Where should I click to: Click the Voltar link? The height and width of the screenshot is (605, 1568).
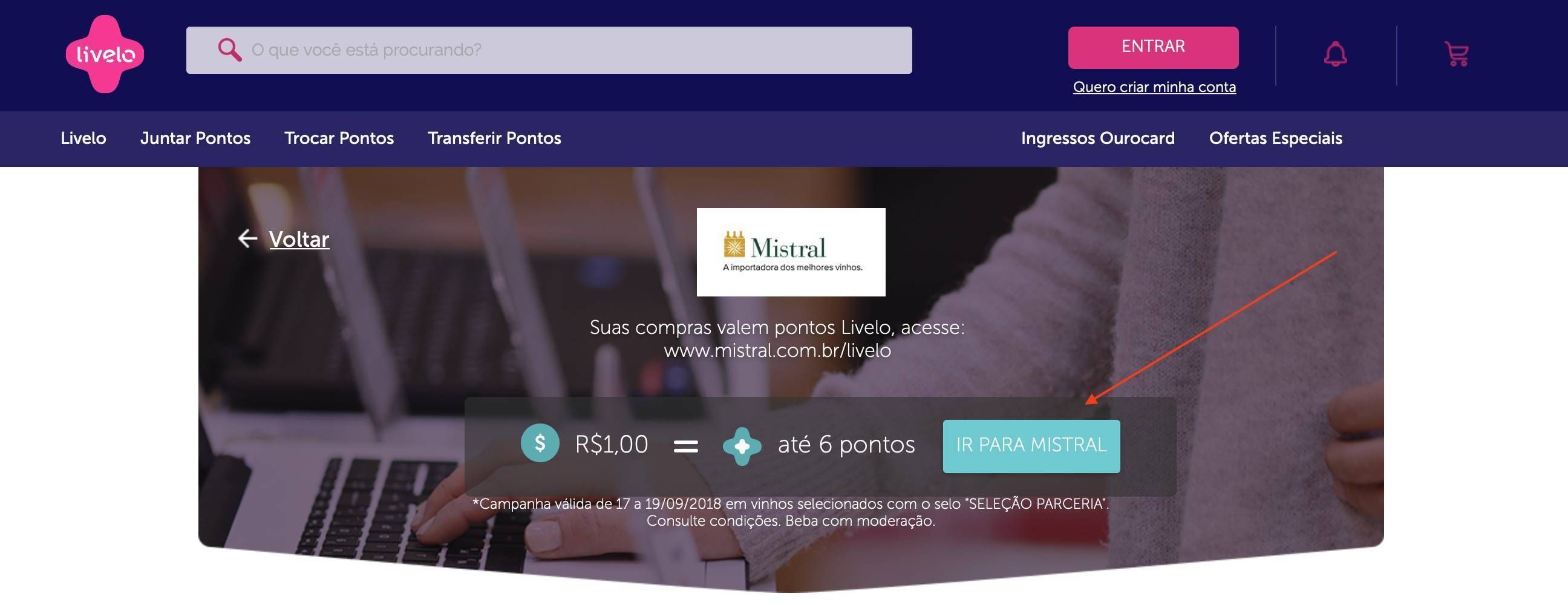[299, 239]
